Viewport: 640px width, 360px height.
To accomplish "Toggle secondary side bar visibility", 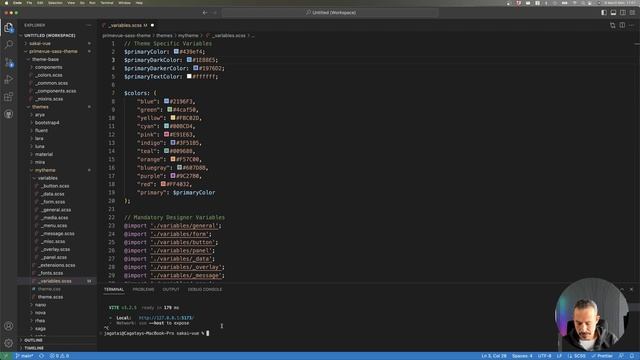I will [x=623, y=13].
